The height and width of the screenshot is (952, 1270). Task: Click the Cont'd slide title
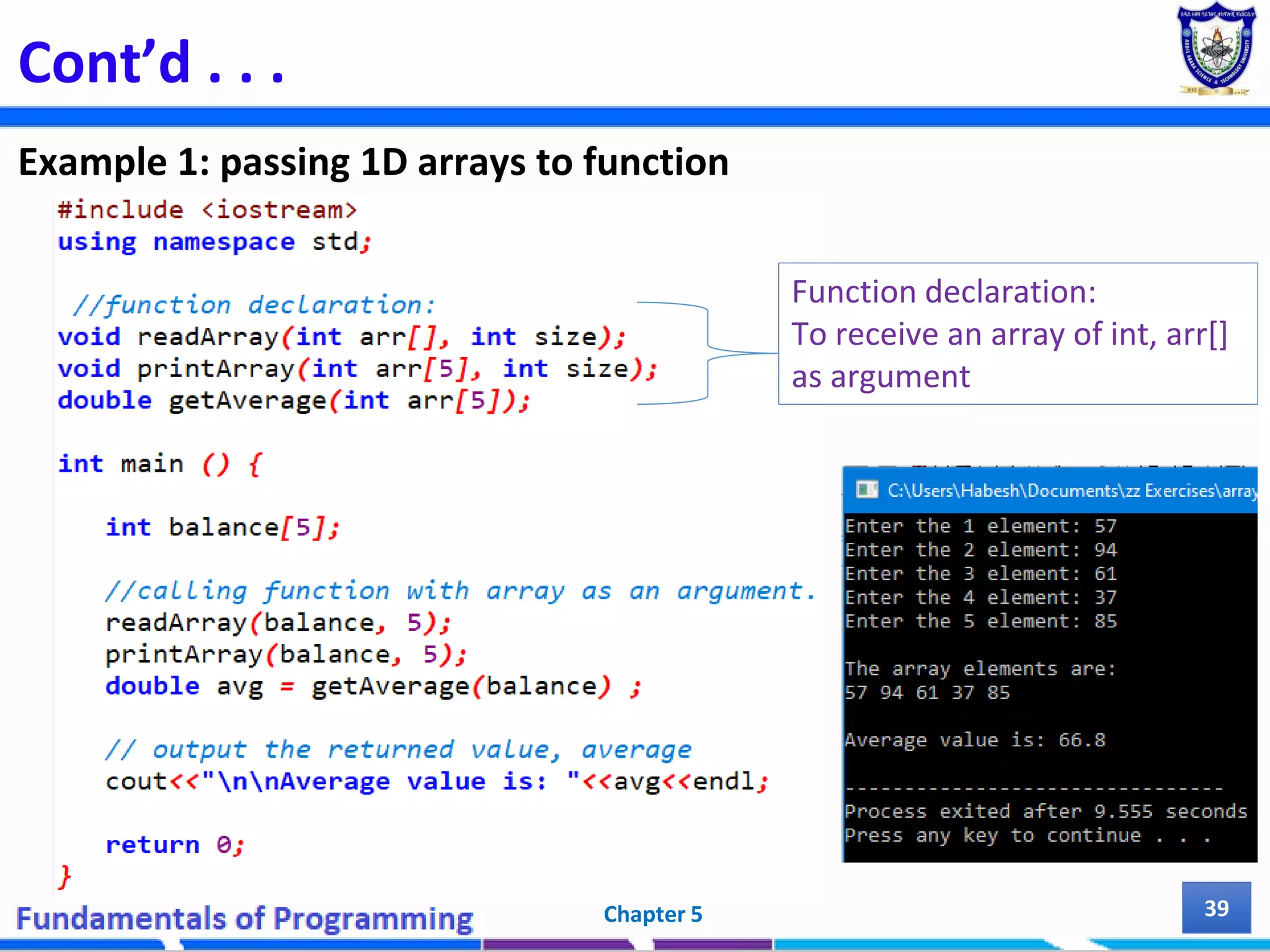[x=151, y=63]
